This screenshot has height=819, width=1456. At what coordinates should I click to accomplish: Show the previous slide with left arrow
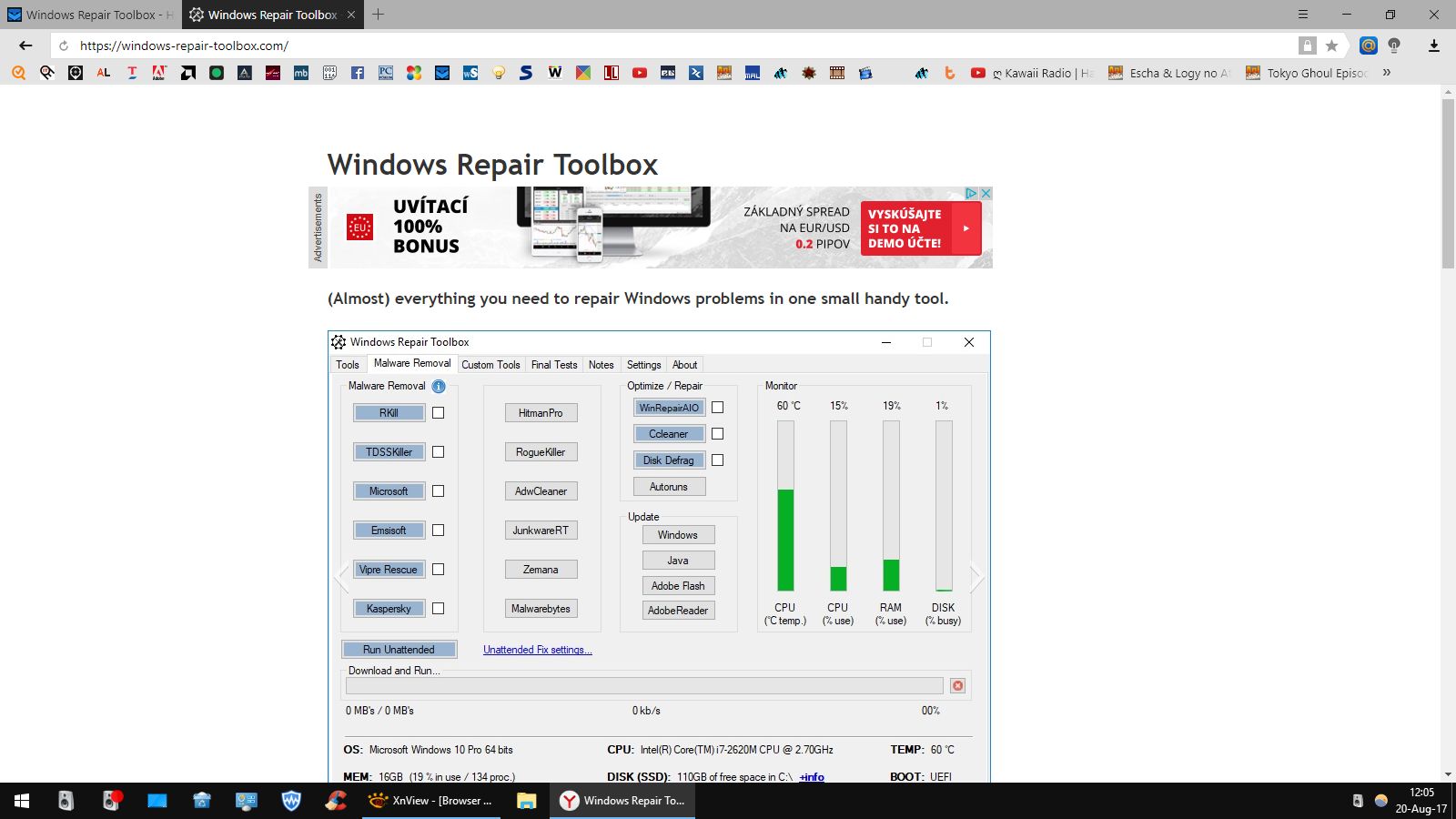click(x=342, y=577)
